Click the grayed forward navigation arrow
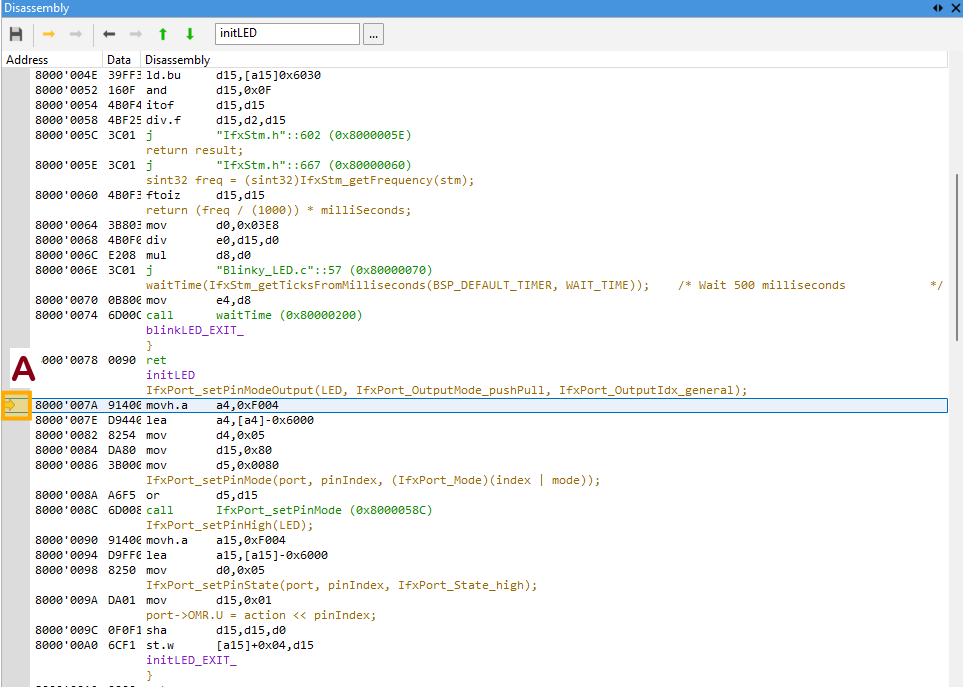Image resolution: width=963 pixels, height=687 pixels. tap(134, 33)
